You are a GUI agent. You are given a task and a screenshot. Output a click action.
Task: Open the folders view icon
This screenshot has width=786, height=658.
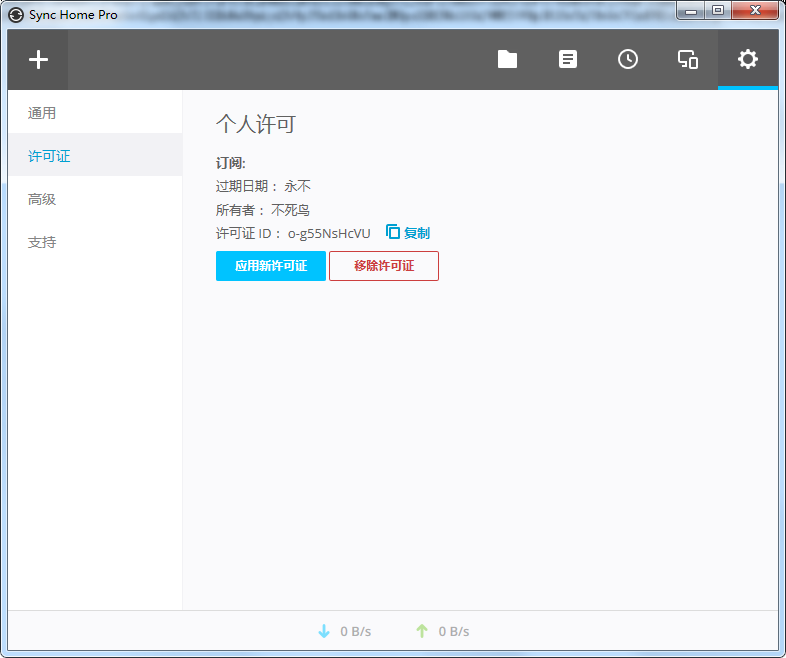click(x=508, y=60)
